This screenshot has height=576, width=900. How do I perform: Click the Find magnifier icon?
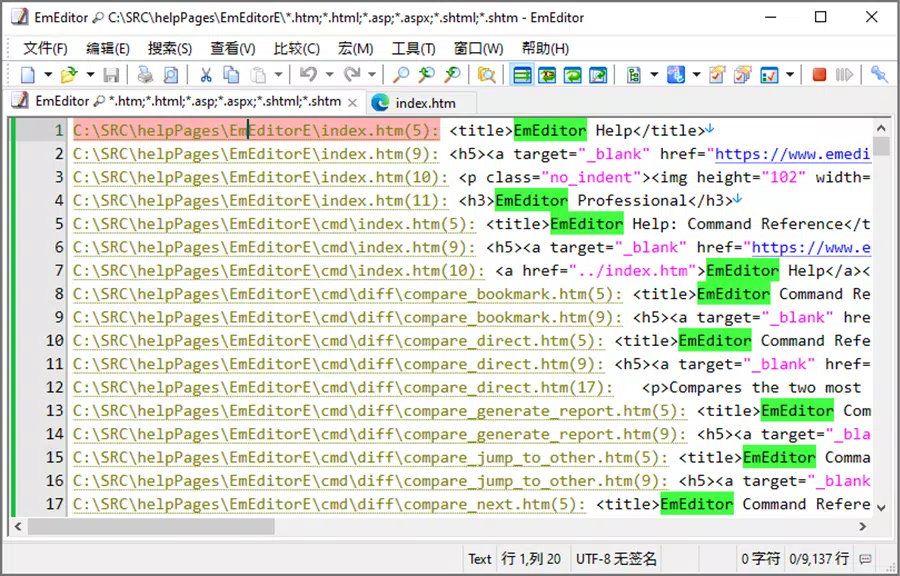click(x=400, y=75)
